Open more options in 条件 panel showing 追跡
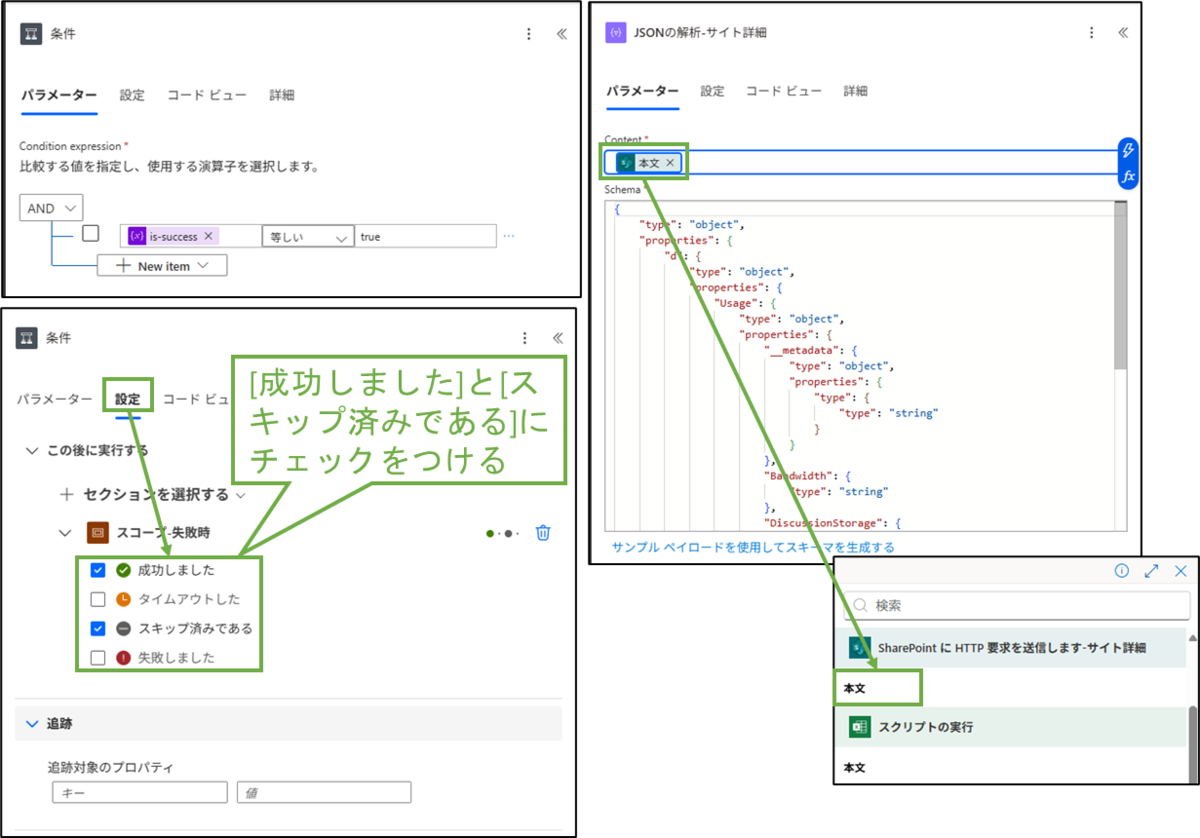The width and height of the screenshot is (1200, 838). 525,338
